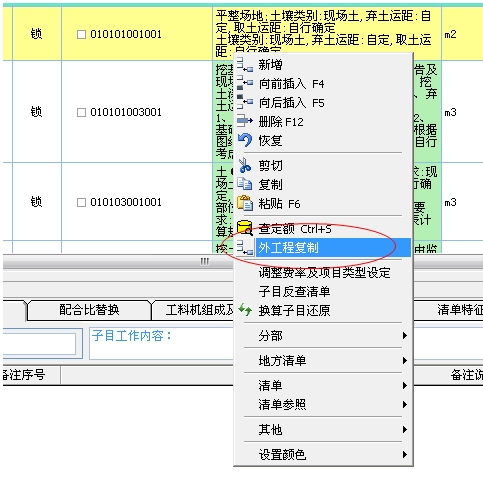This screenshot has width=483, height=480.
Task: Tick checkbox for item 010101003001
Action: tap(81, 112)
